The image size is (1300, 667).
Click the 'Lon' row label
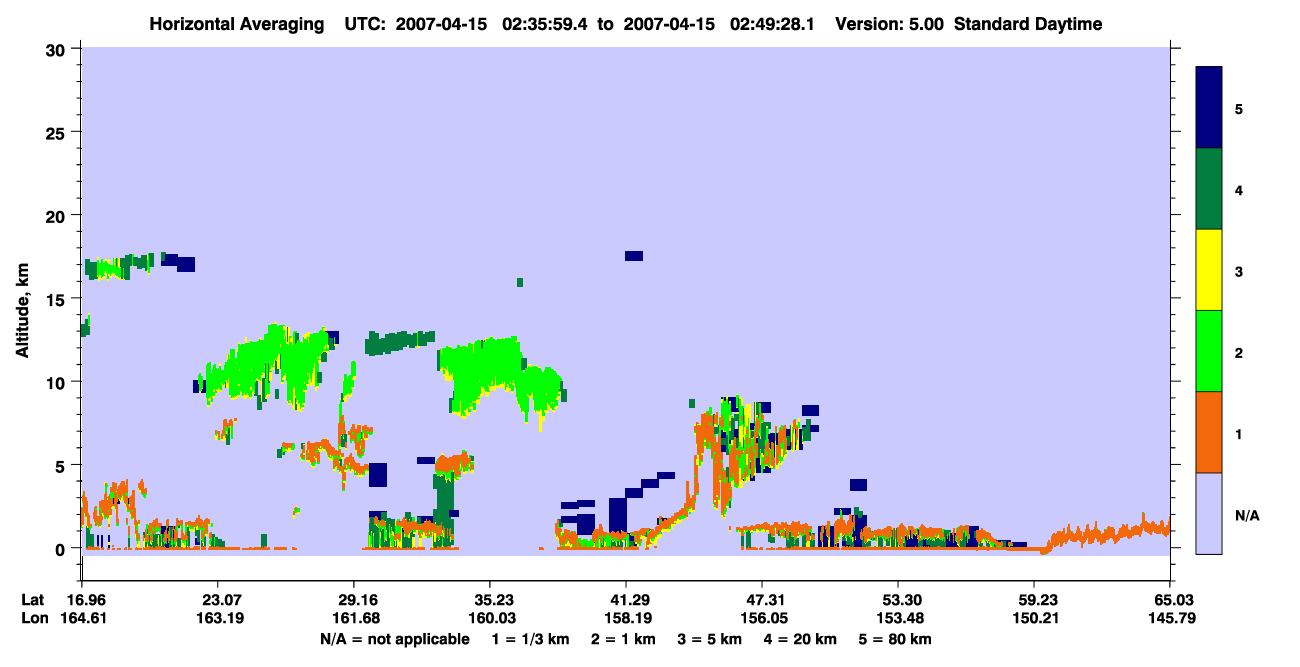pyautogui.click(x=34, y=619)
